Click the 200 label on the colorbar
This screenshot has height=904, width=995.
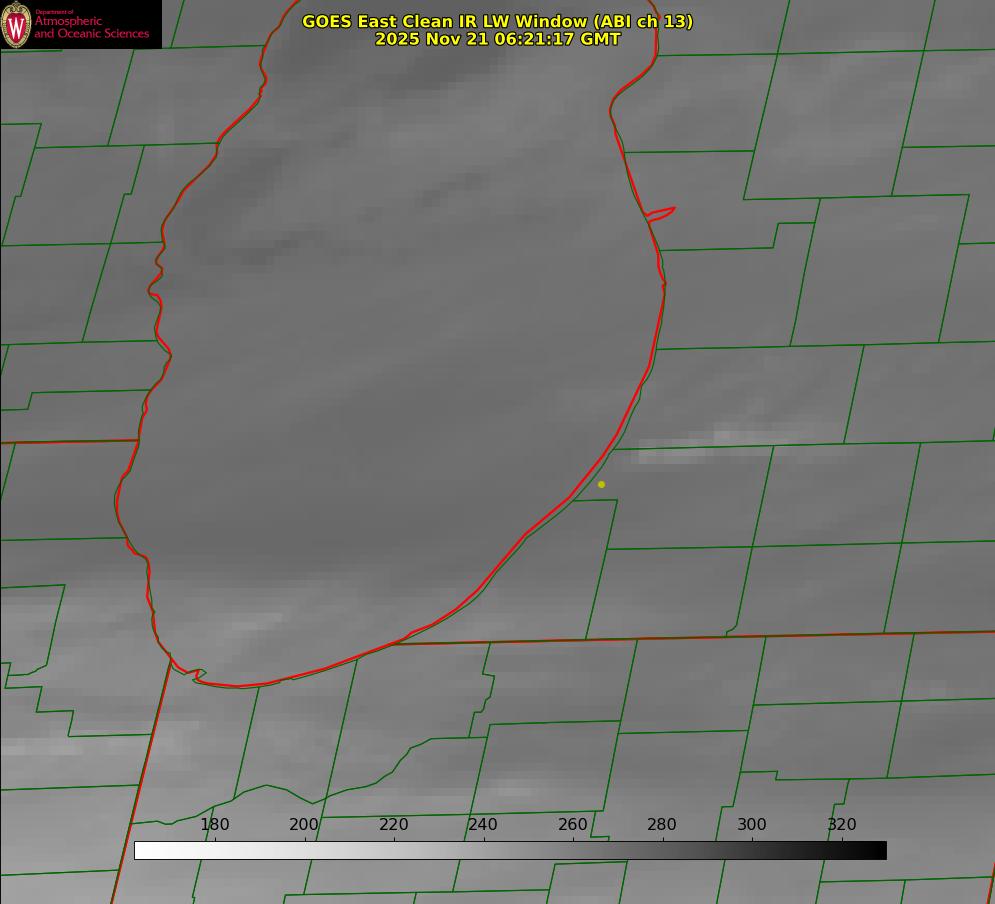pos(304,825)
